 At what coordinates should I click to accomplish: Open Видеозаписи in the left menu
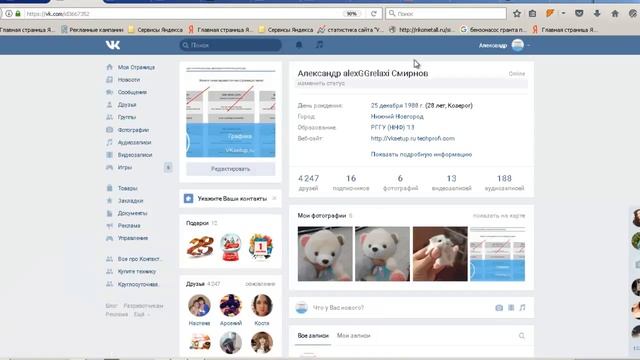pyautogui.click(x=135, y=155)
